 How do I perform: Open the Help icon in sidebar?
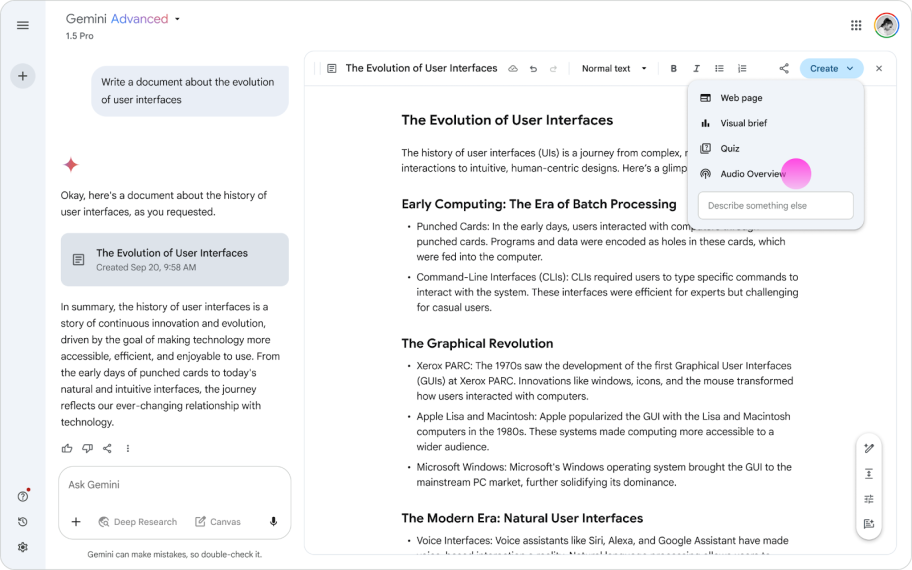tap(23, 496)
